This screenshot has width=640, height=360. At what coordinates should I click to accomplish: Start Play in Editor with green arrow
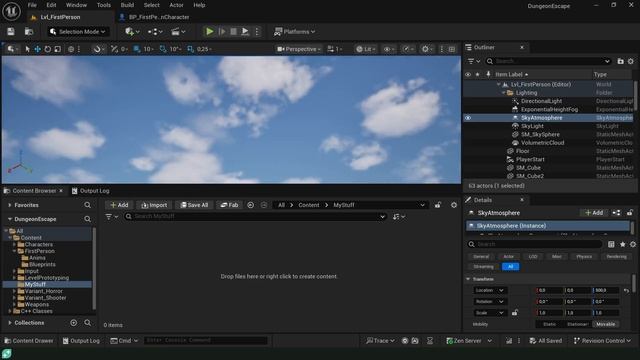click(x=209, y=31)
